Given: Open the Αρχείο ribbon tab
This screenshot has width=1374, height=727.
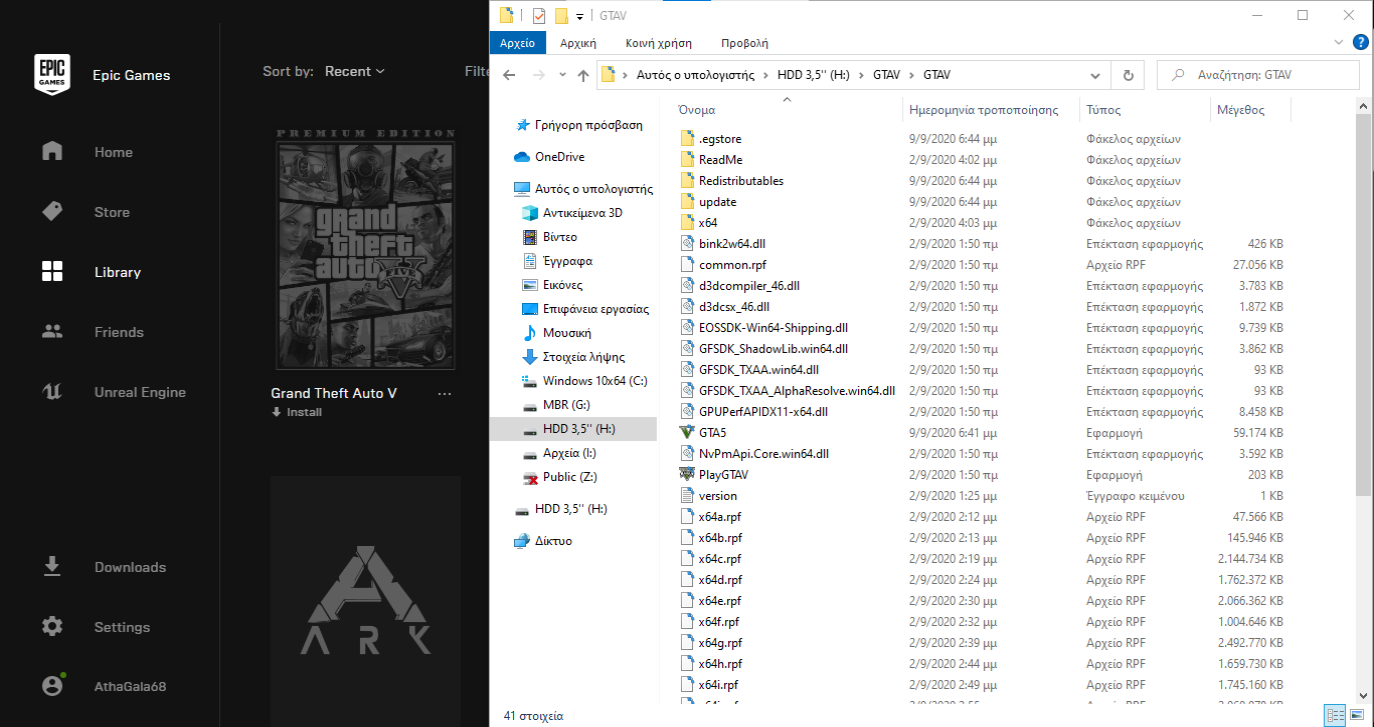Looking at the screenshot, I should click(x=518, y=43).
